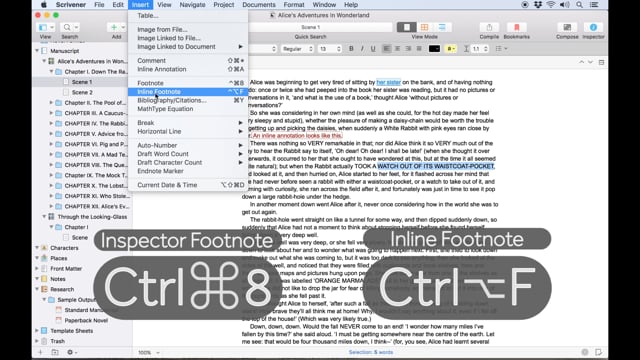
Task: Go to next document arrow in editor header
Action: 590,62
